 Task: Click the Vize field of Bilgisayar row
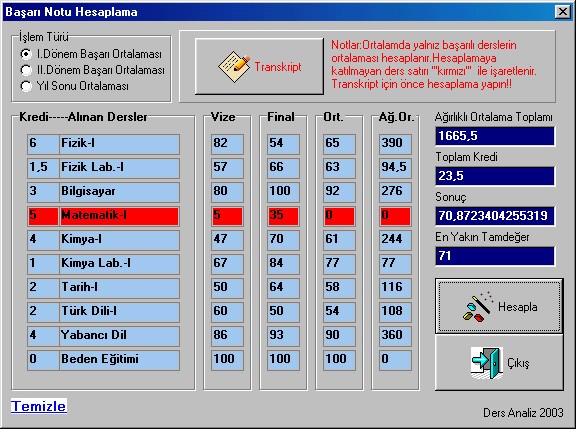tap(227, 192)
